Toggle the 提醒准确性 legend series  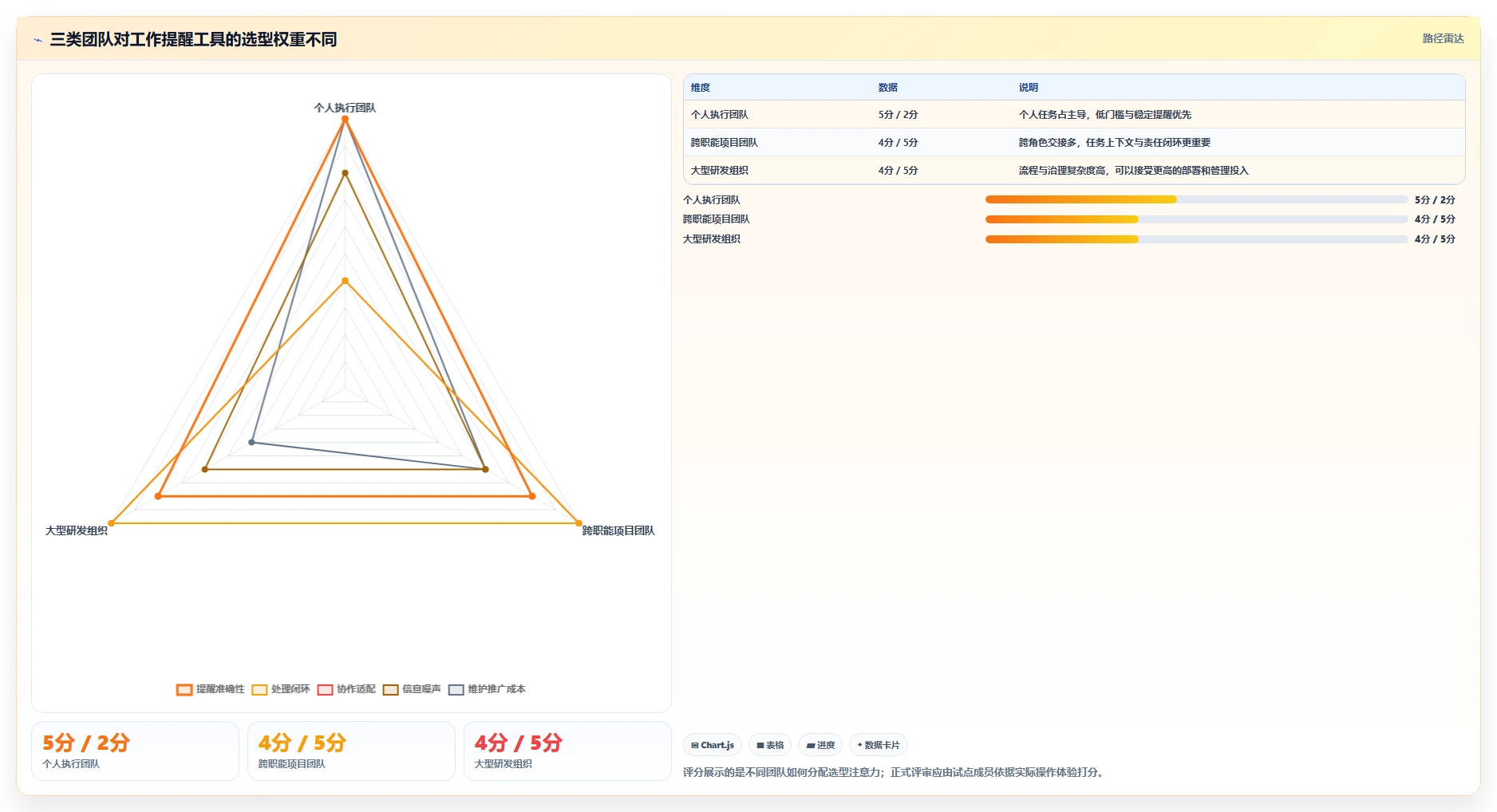pos(211,689)
